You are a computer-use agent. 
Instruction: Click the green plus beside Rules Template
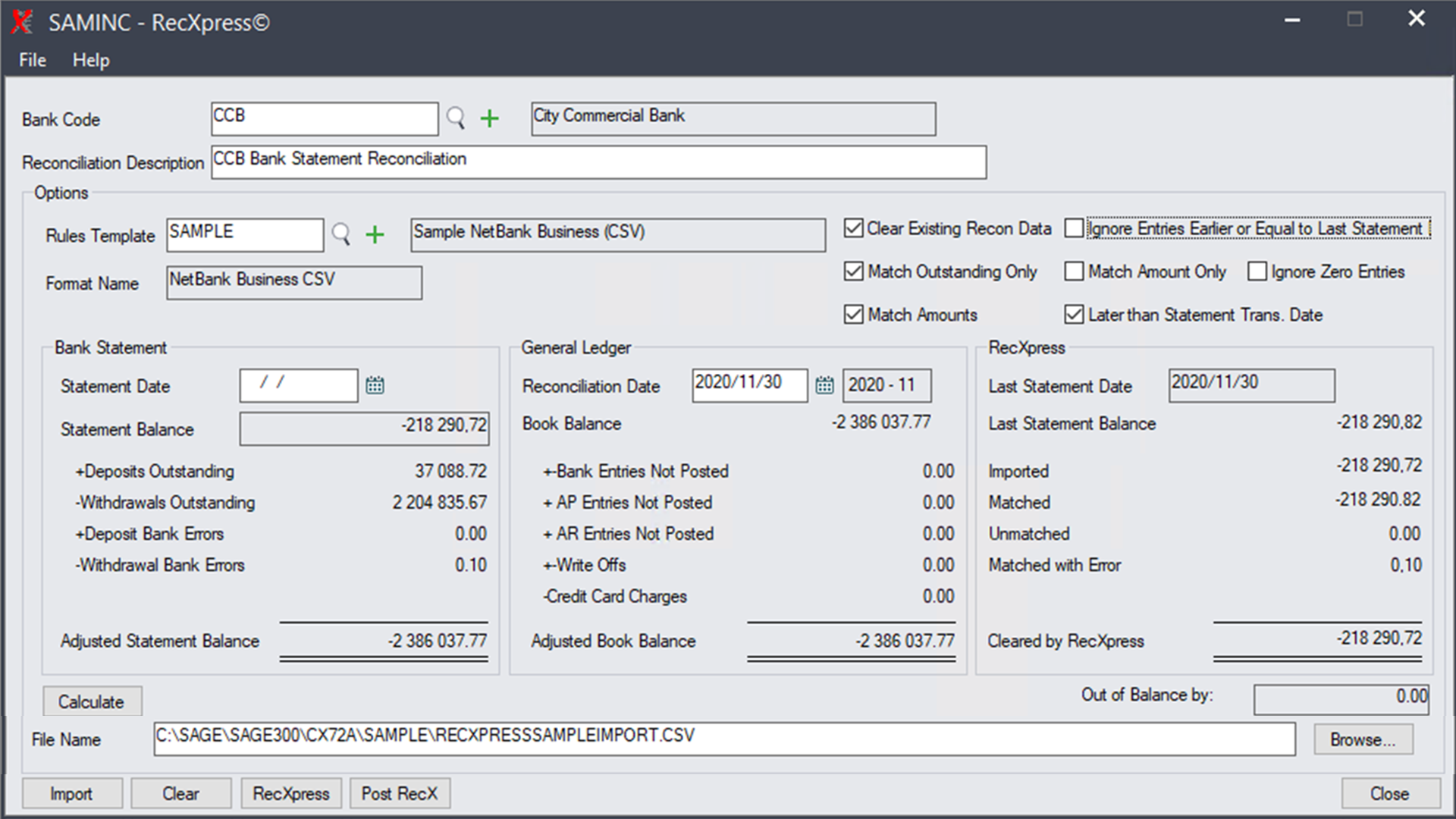(375, 234)
